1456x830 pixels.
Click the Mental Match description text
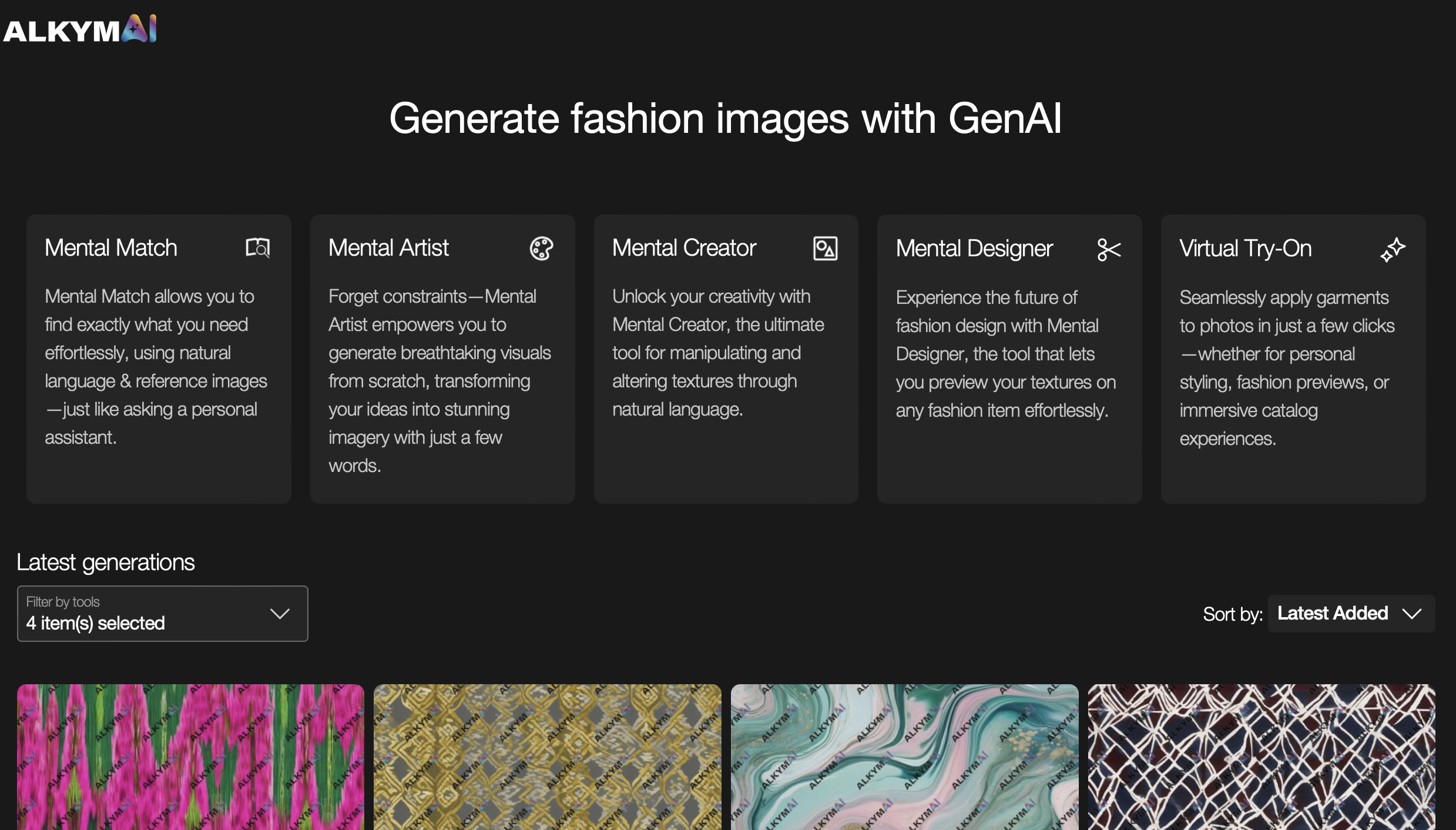[x=156, y=367]
